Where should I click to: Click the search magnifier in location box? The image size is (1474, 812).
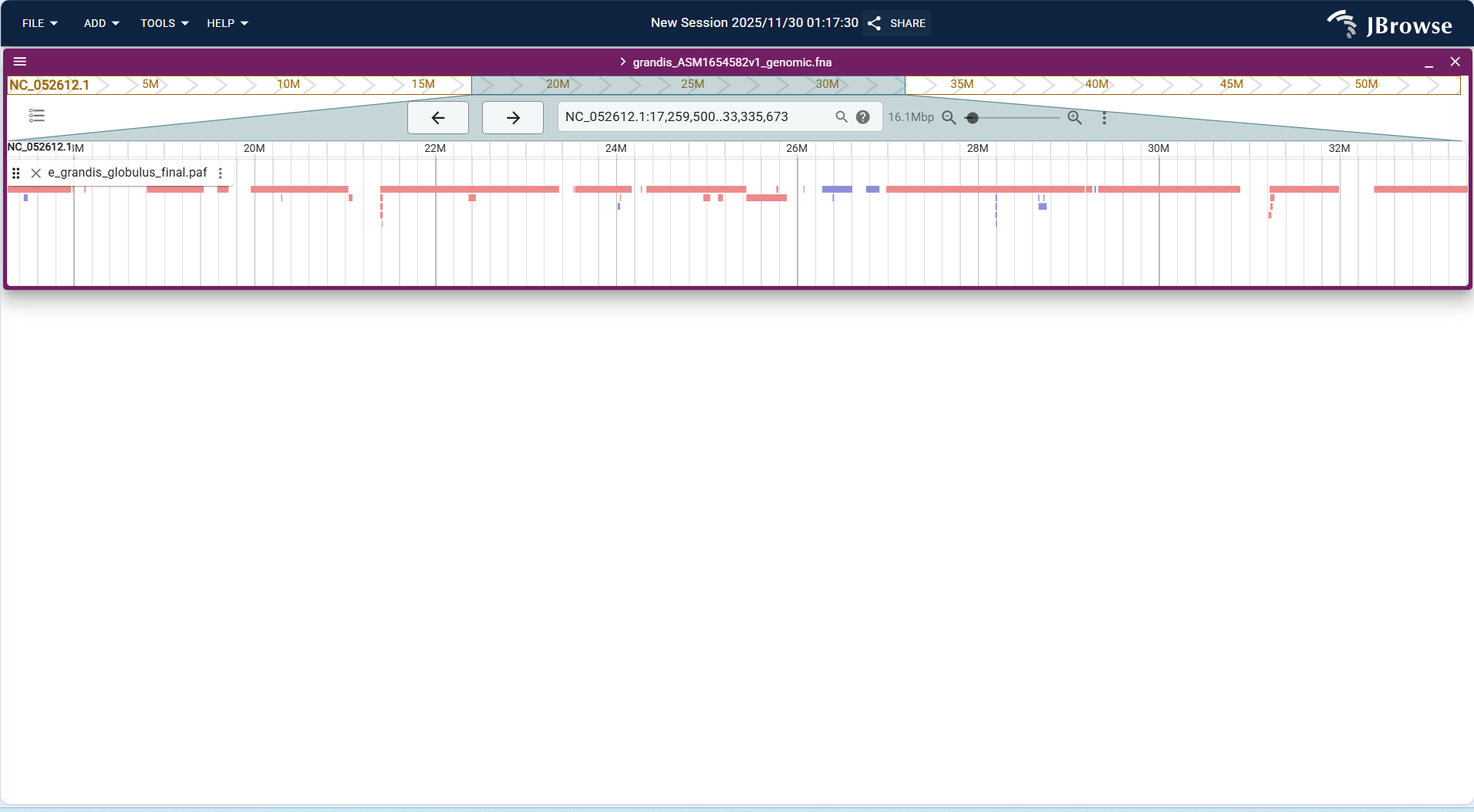[x=840, y=116]
